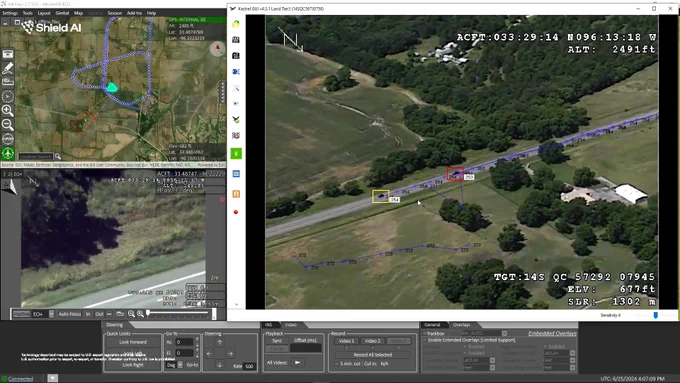This screenshot has width=680, height=383.
Task: Open dropdown arrow next to Connected status
Action: (x=52, y=378)
